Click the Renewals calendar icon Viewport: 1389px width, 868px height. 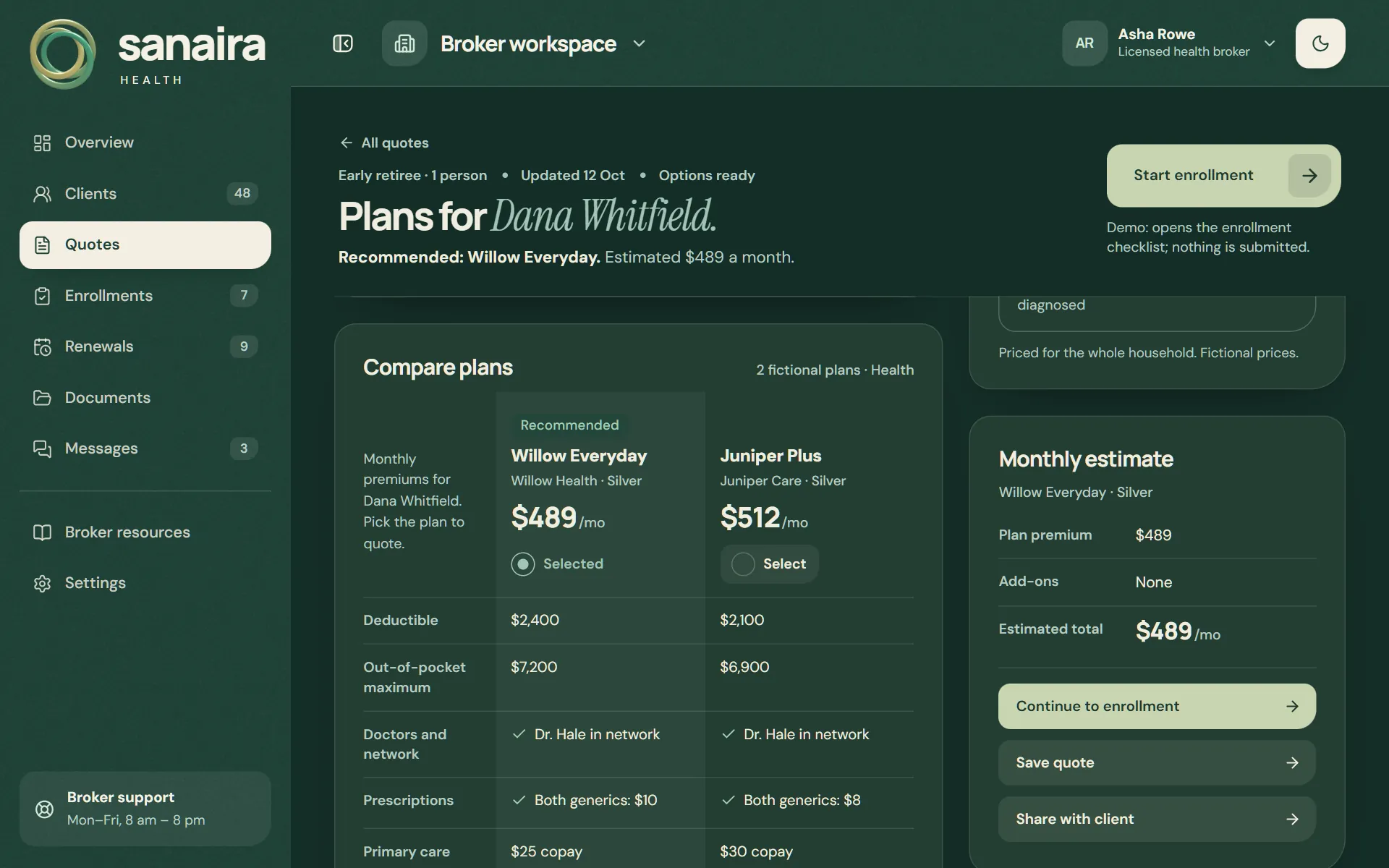(43, 346)
